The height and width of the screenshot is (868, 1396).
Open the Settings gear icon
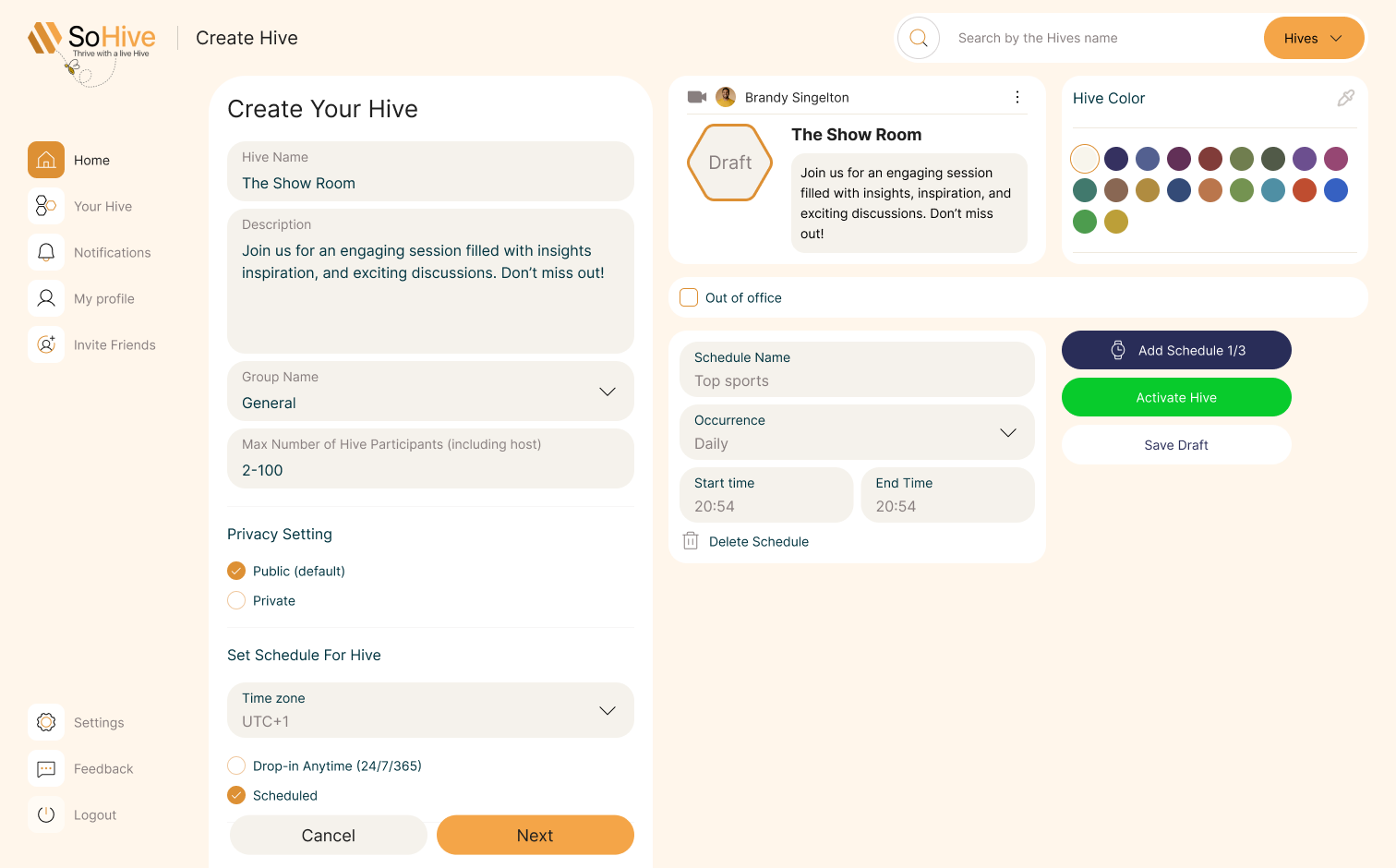[x=46, y=722]
